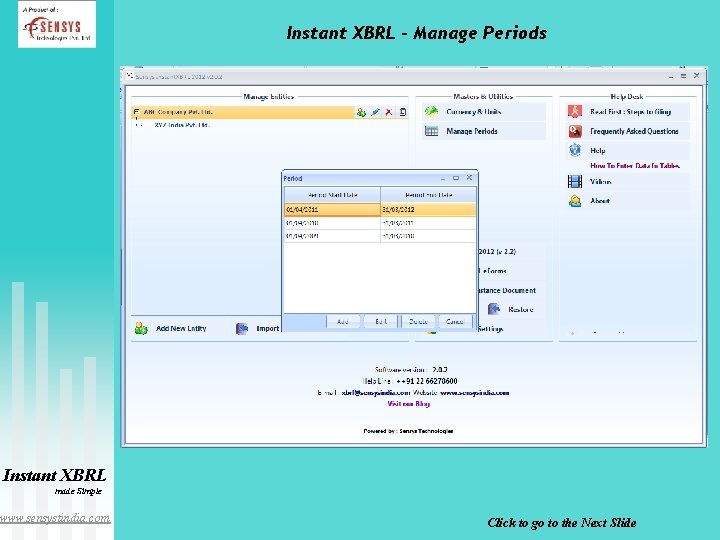Click Import label
This screenshot has height=540, width=720.
(x=268, y=328)
